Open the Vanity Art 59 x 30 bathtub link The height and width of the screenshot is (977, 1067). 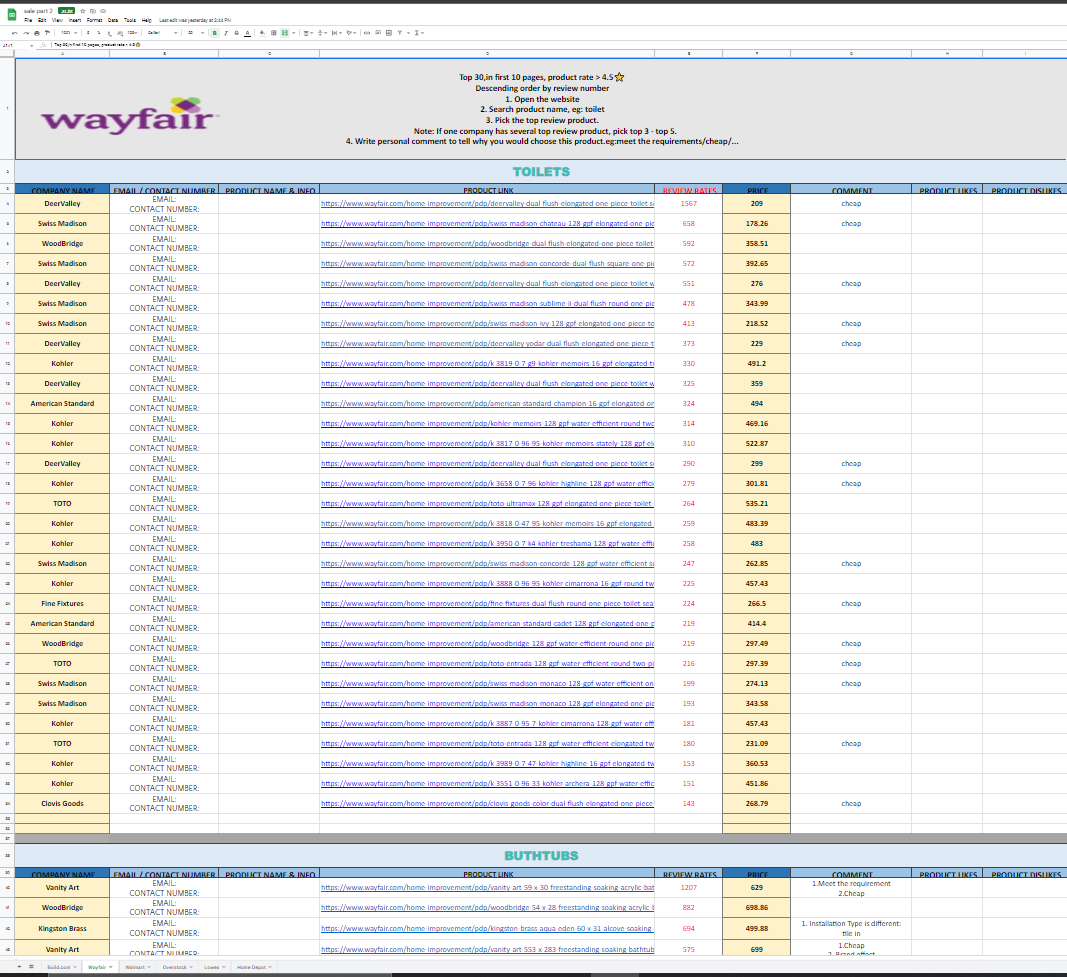click(487, 887)
